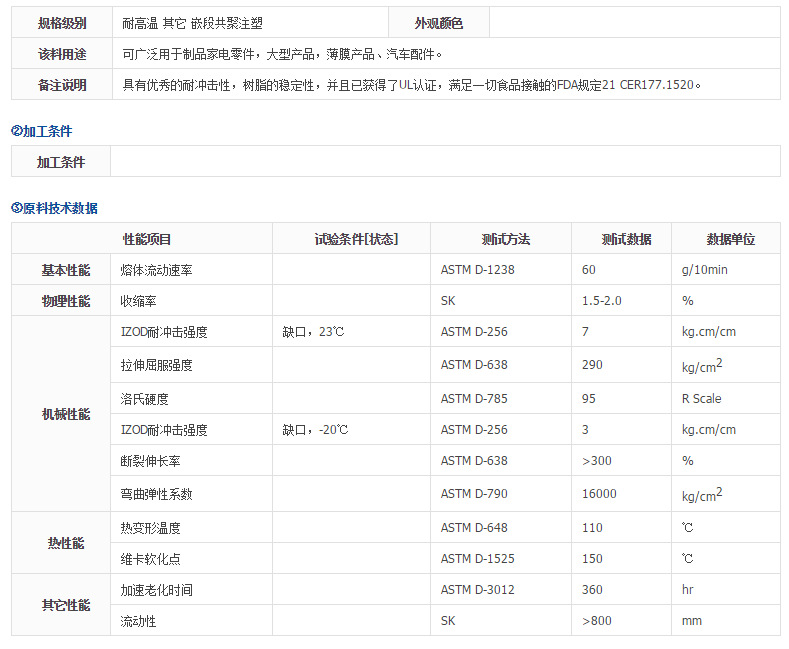The height and width of the screenshot is (649, 789).
Task: Select the 流动性 property cell
Action: pyautogui.click(x=192, y=620)
